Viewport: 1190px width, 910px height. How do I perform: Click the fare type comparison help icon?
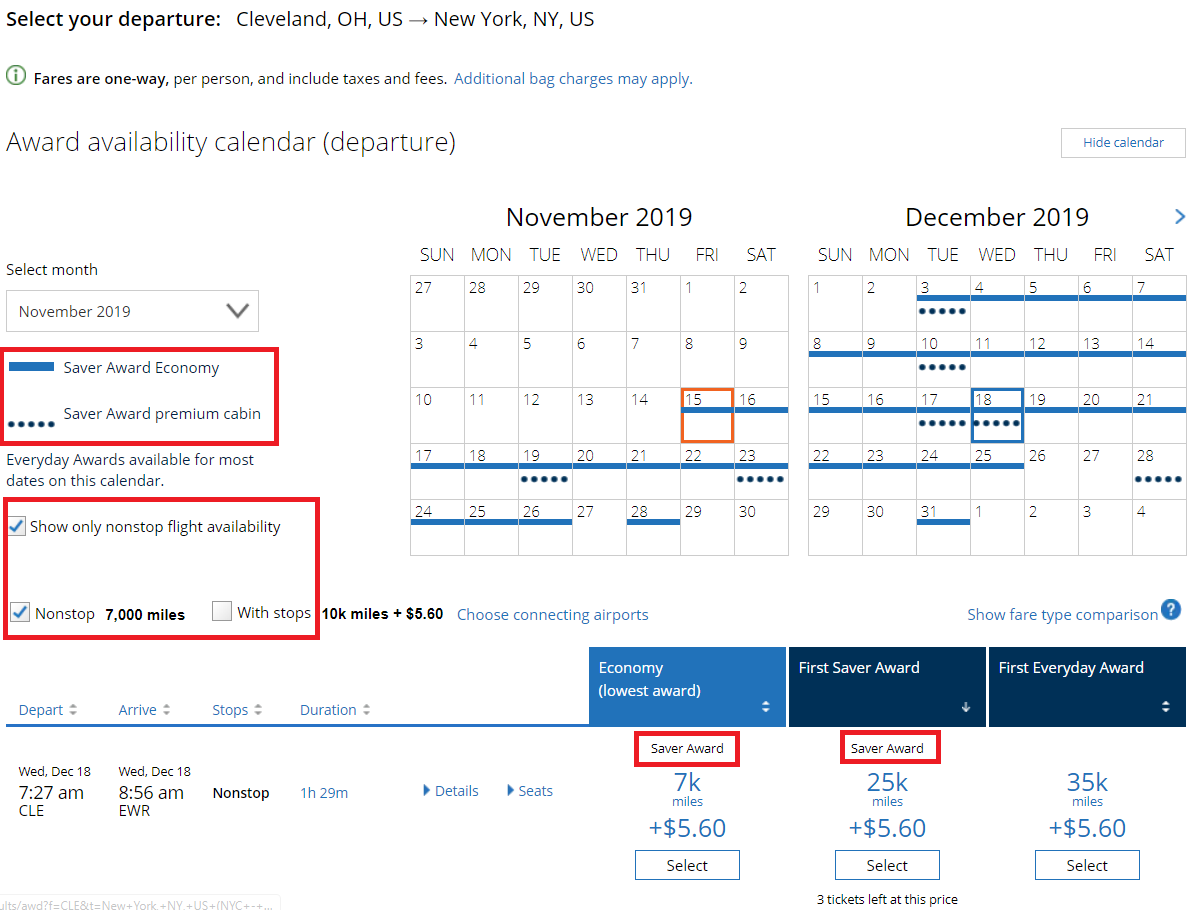click(1172, 611)
